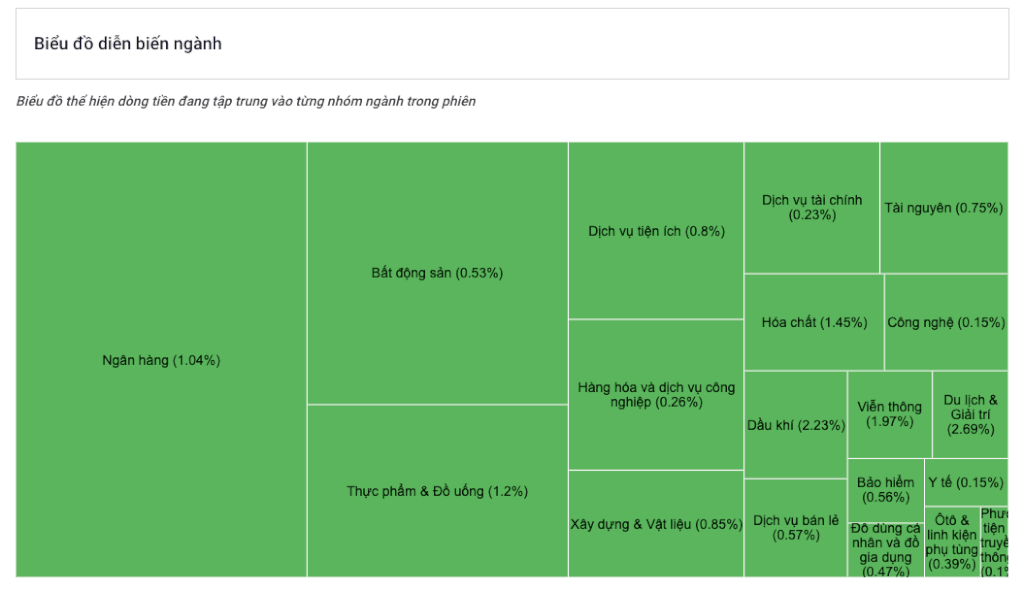Screen dimensions: 1024x592
Task: Select the Bảo hiểm (0.56%) tile
Action: [x=886, y=490]
